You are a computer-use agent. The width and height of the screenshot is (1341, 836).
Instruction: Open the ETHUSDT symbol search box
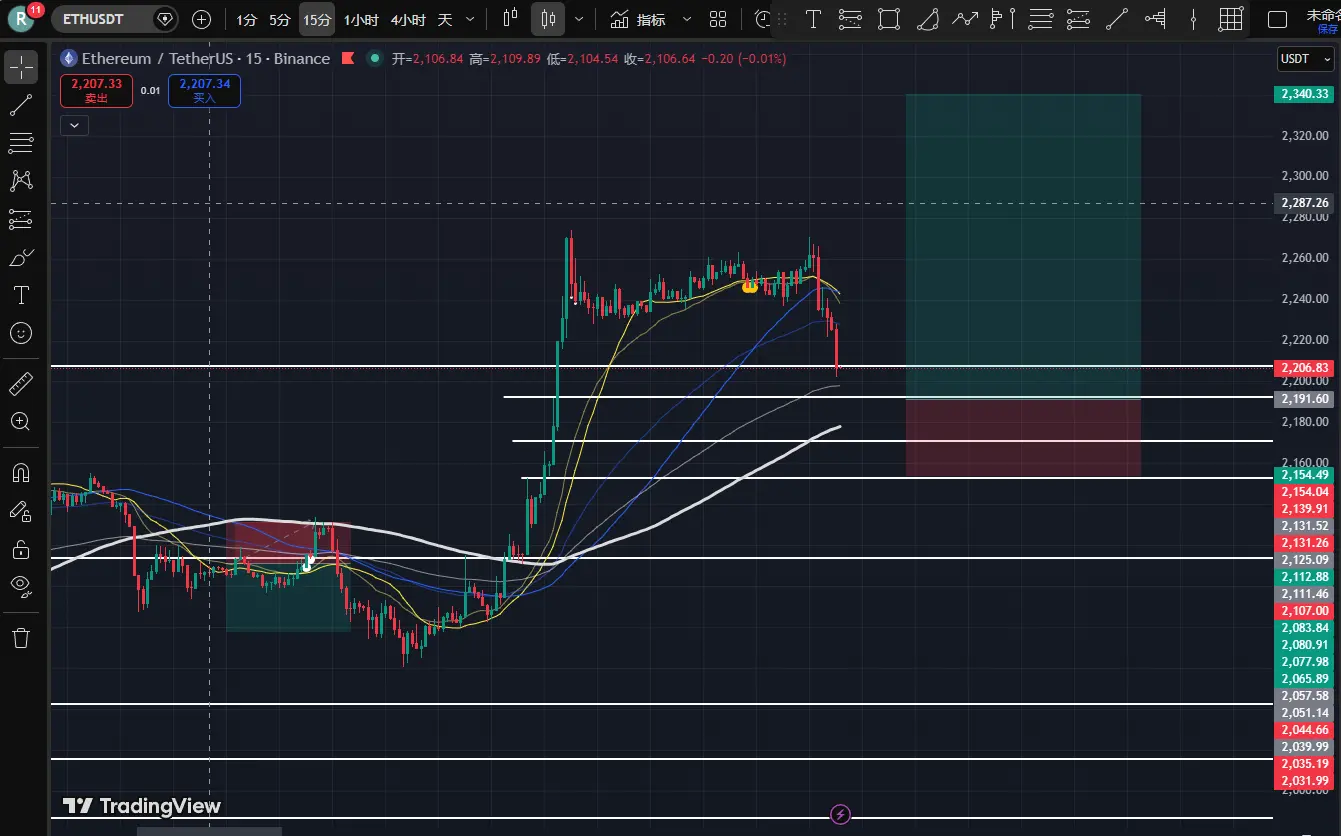tap(114, 19)
